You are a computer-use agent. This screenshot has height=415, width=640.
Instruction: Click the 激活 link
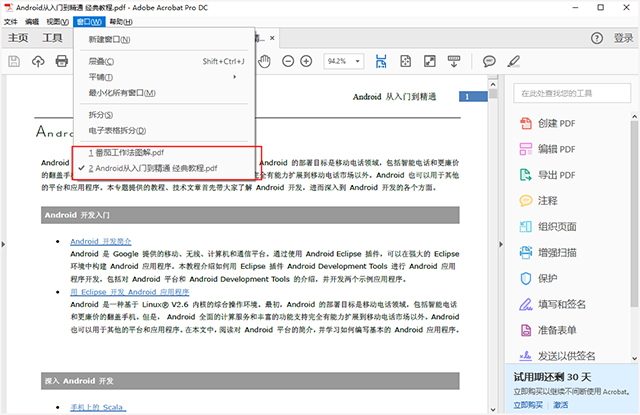click(x=560, y=405)
